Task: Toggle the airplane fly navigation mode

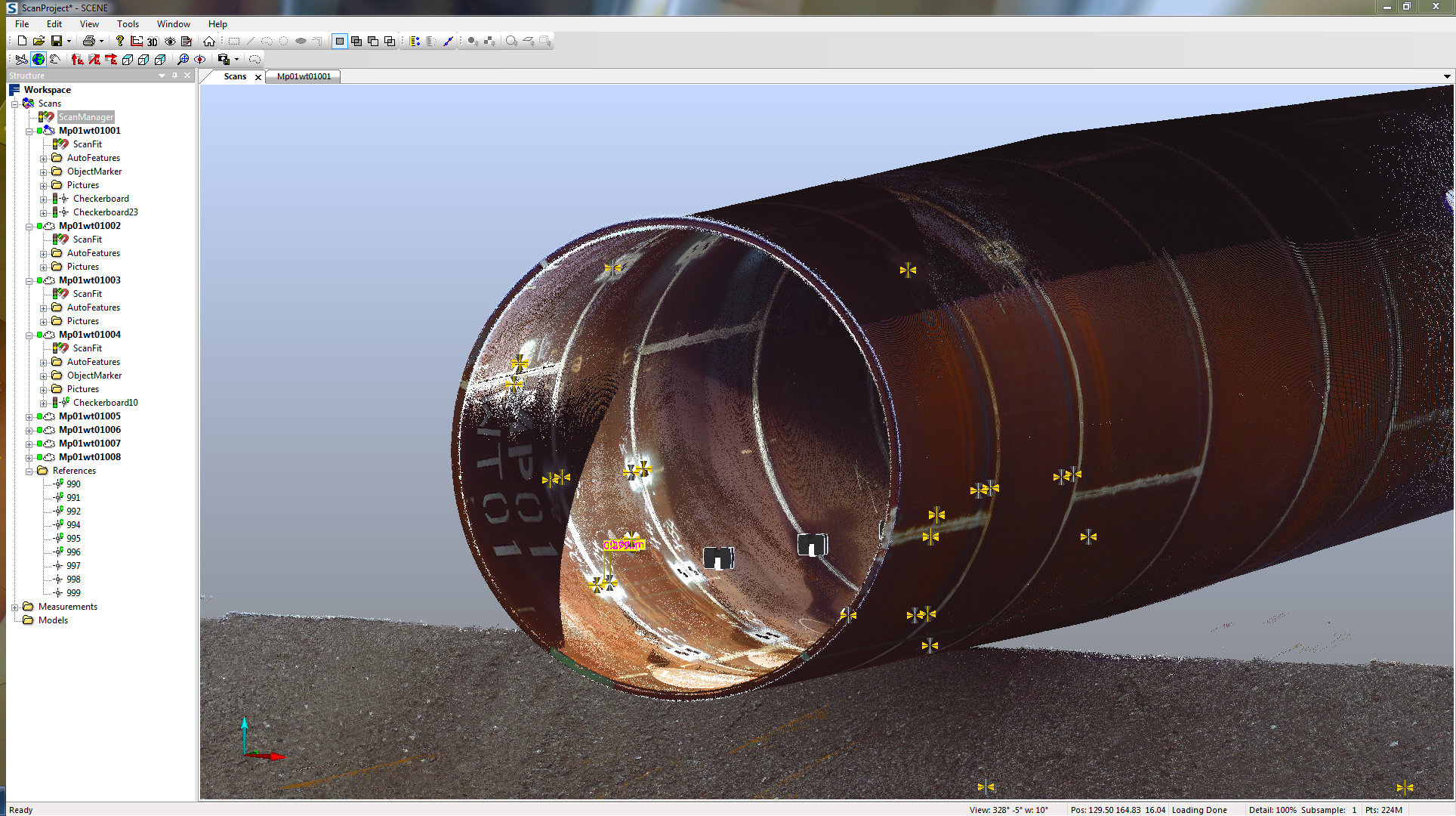Action: 21,59
